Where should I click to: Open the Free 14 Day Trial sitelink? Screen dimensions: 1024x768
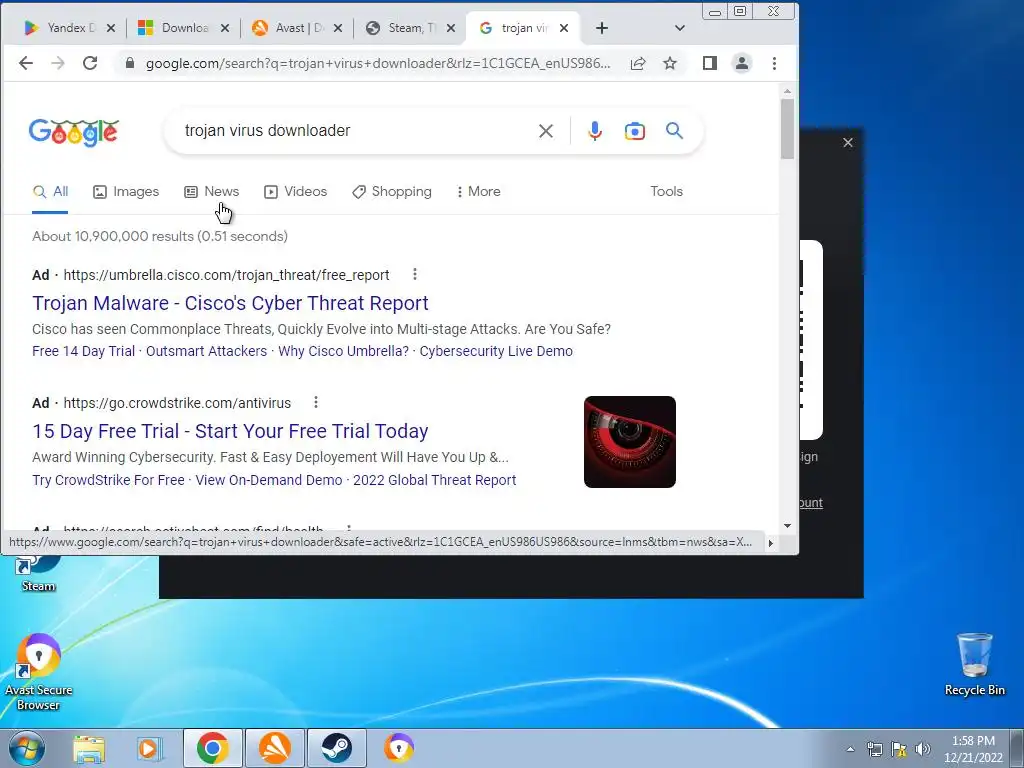pyautogui.click(x=84, y=351)
